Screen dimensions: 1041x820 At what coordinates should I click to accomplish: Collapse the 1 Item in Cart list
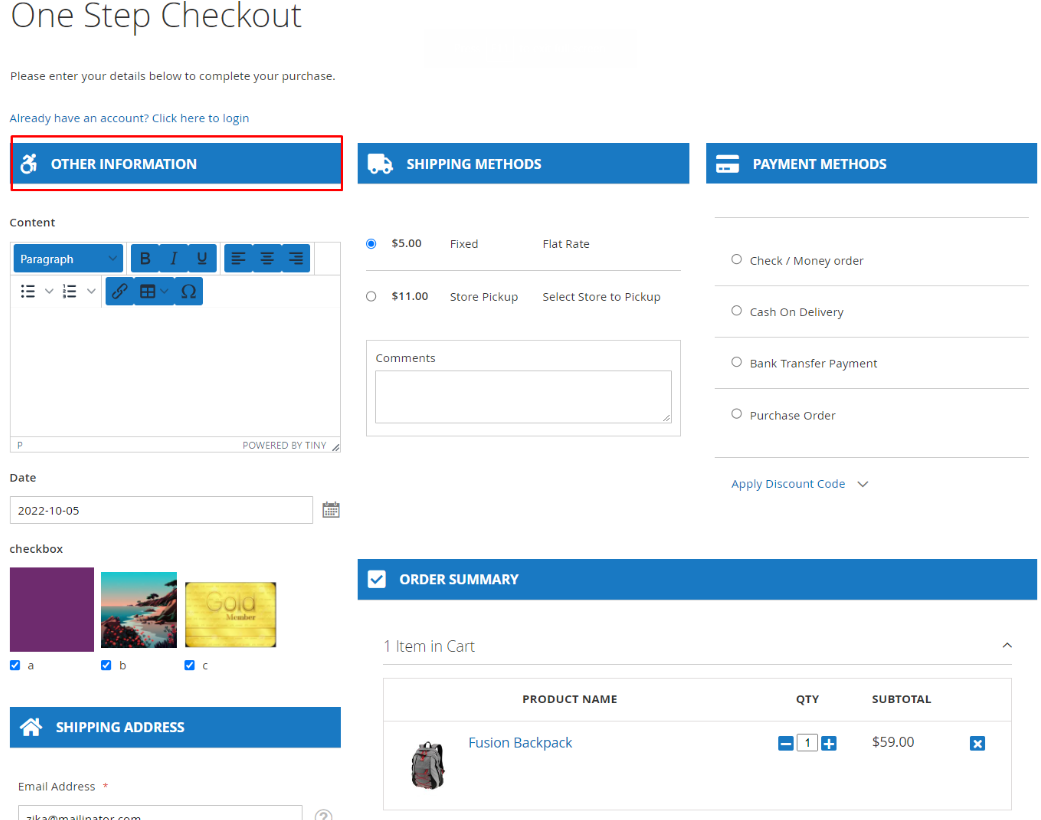(x=1006, y=646)
